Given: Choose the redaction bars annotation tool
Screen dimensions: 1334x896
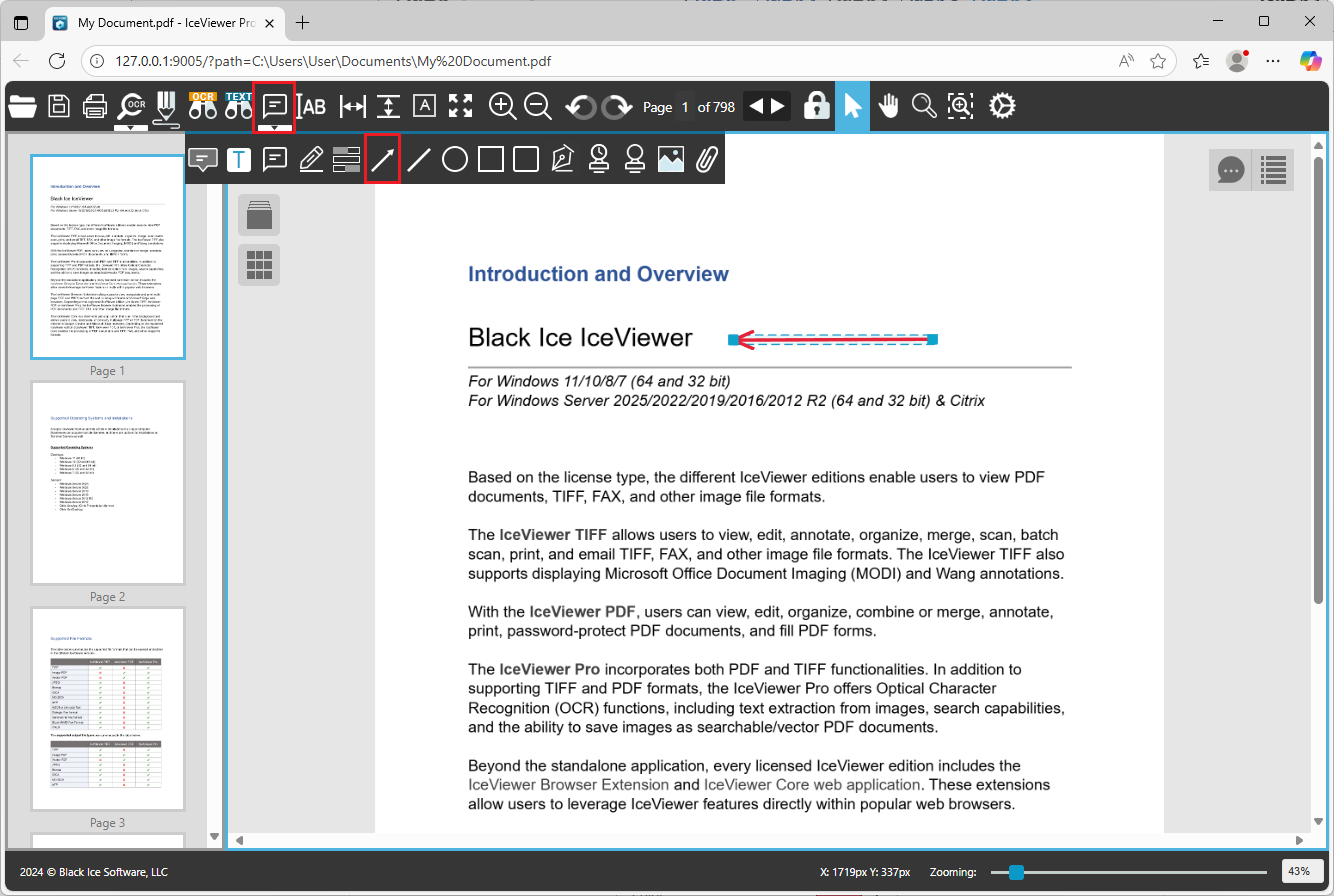Looking at the screenshot, I should point(346,159).
